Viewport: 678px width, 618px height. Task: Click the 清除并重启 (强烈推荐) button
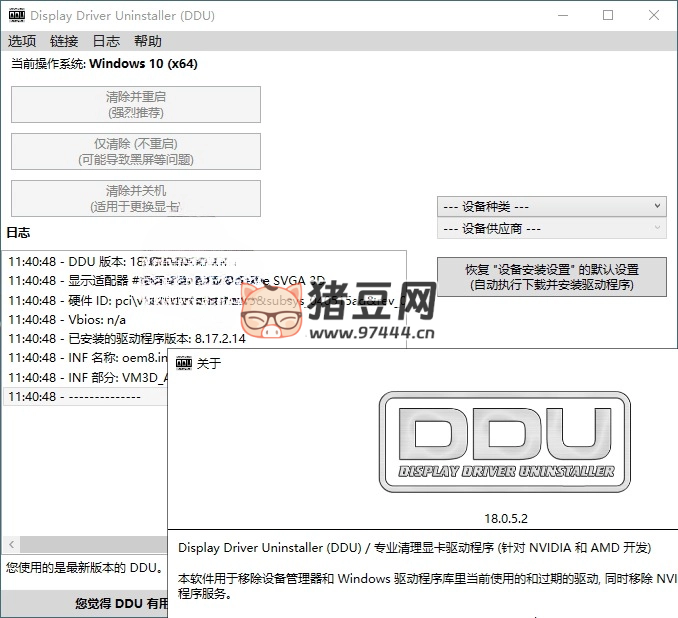click(136, 105)
